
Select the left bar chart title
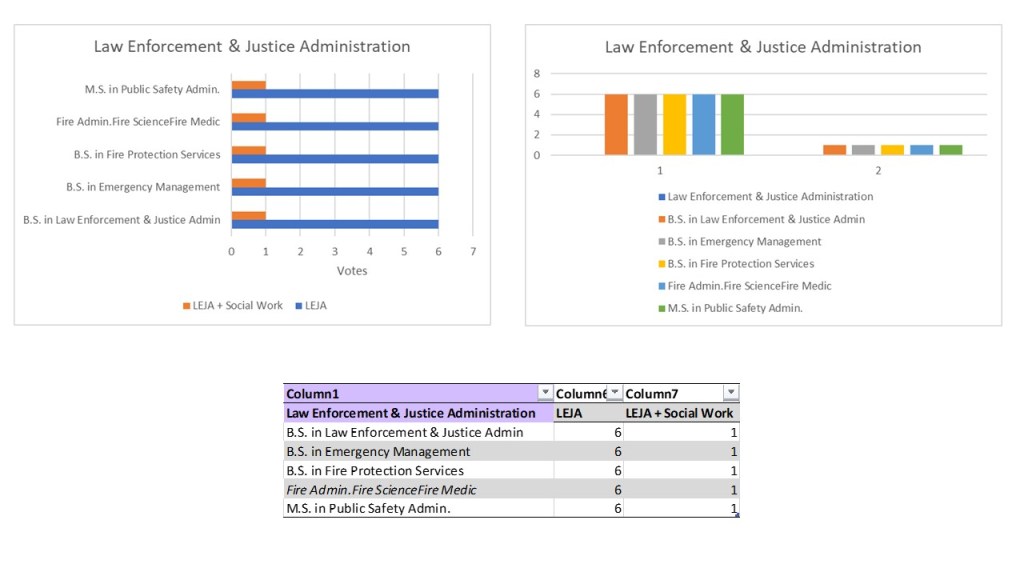[x=252, y=46]
